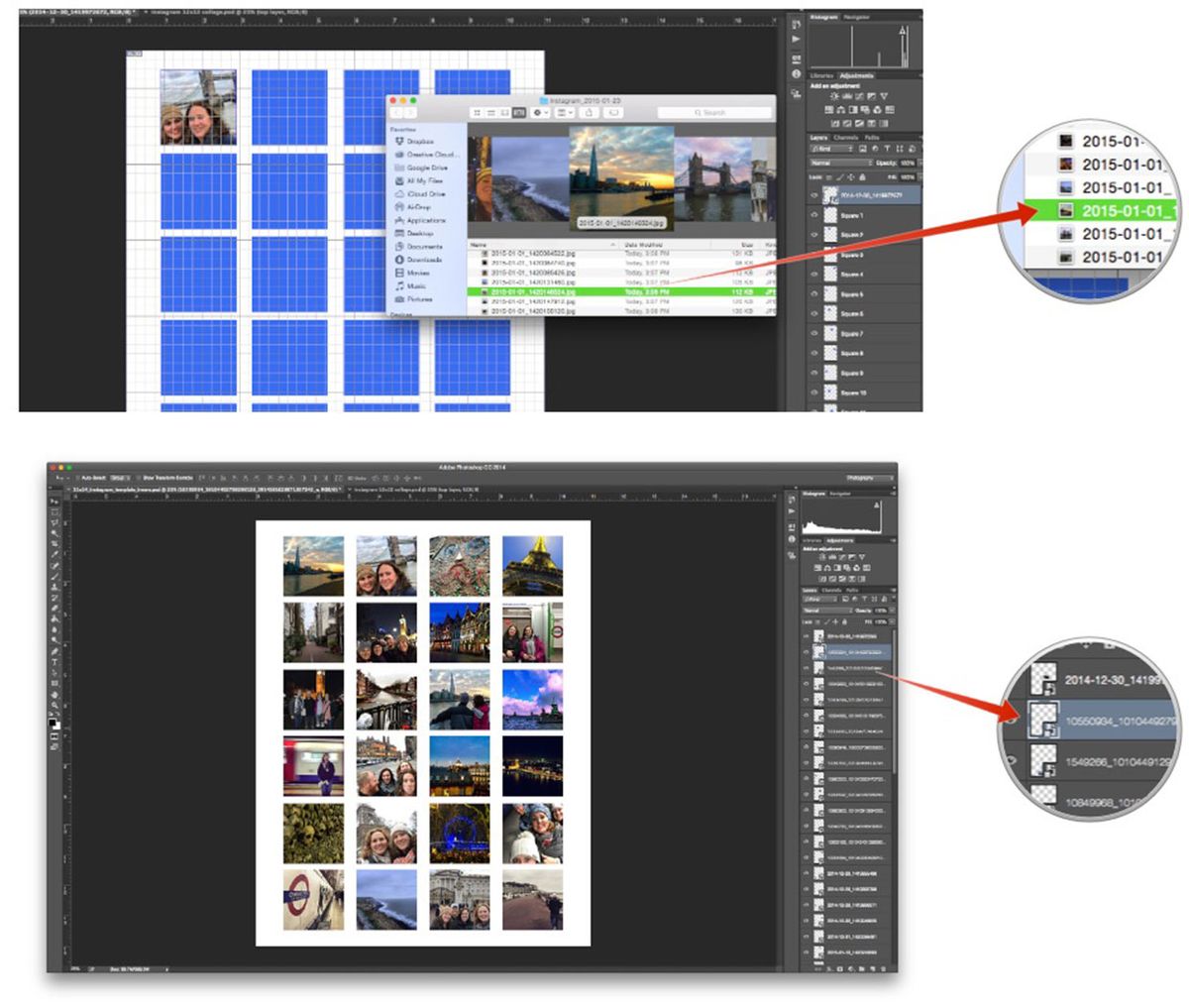This screenshot has height=1008, width=1189.
Task: Switch Finder to cover flow view
Action: pyautogui.click(x=519, y=113)
